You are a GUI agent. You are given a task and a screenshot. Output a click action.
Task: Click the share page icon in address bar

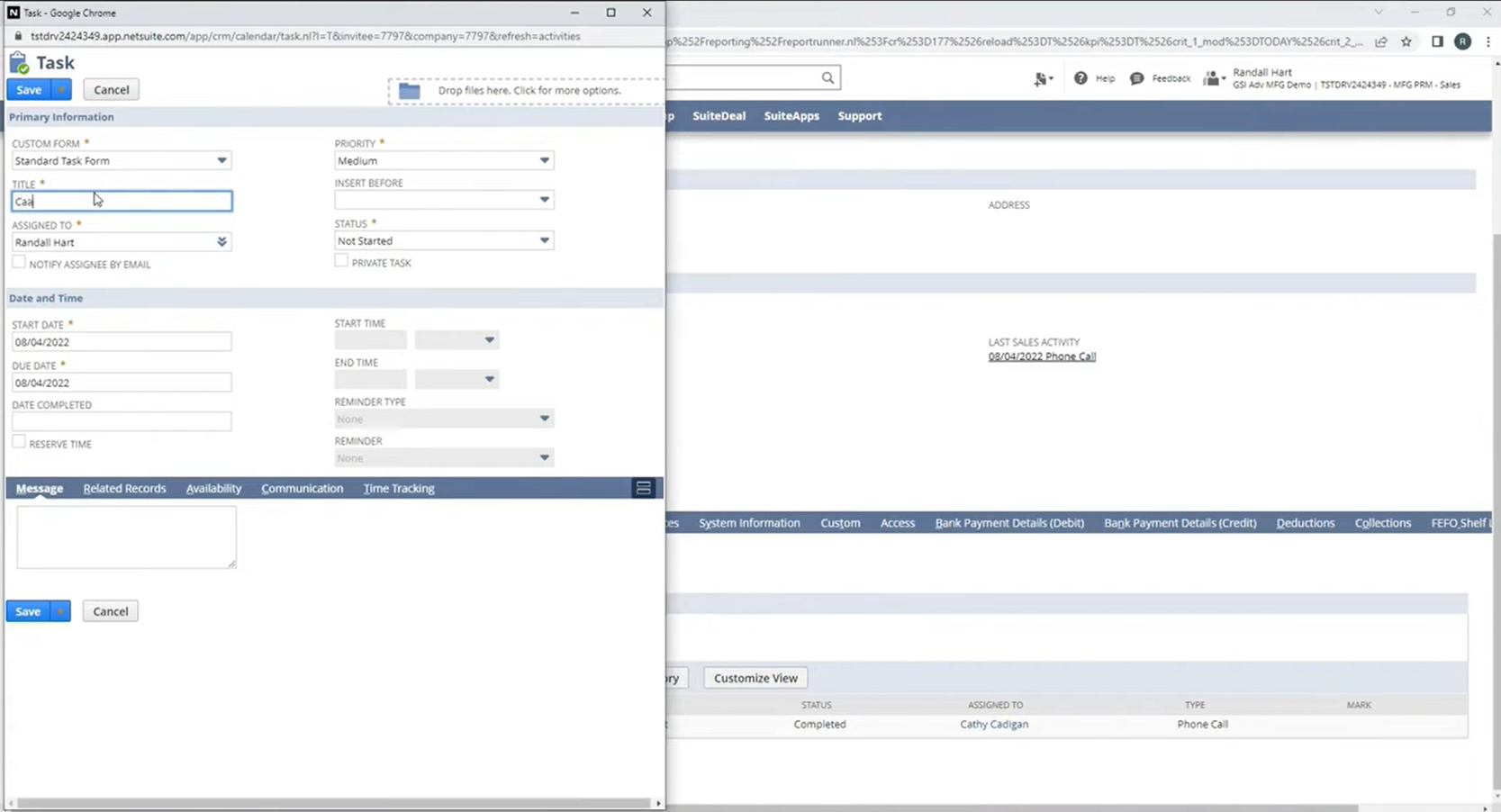(x=1381, y=41)
